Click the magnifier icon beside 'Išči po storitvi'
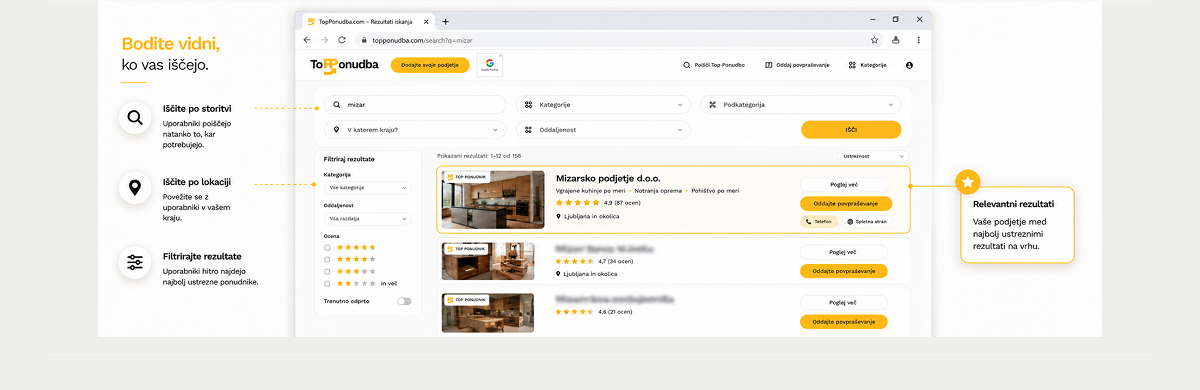Viewport: 1200px width, 390px height. pyautogui.click(x=134, y=119)
